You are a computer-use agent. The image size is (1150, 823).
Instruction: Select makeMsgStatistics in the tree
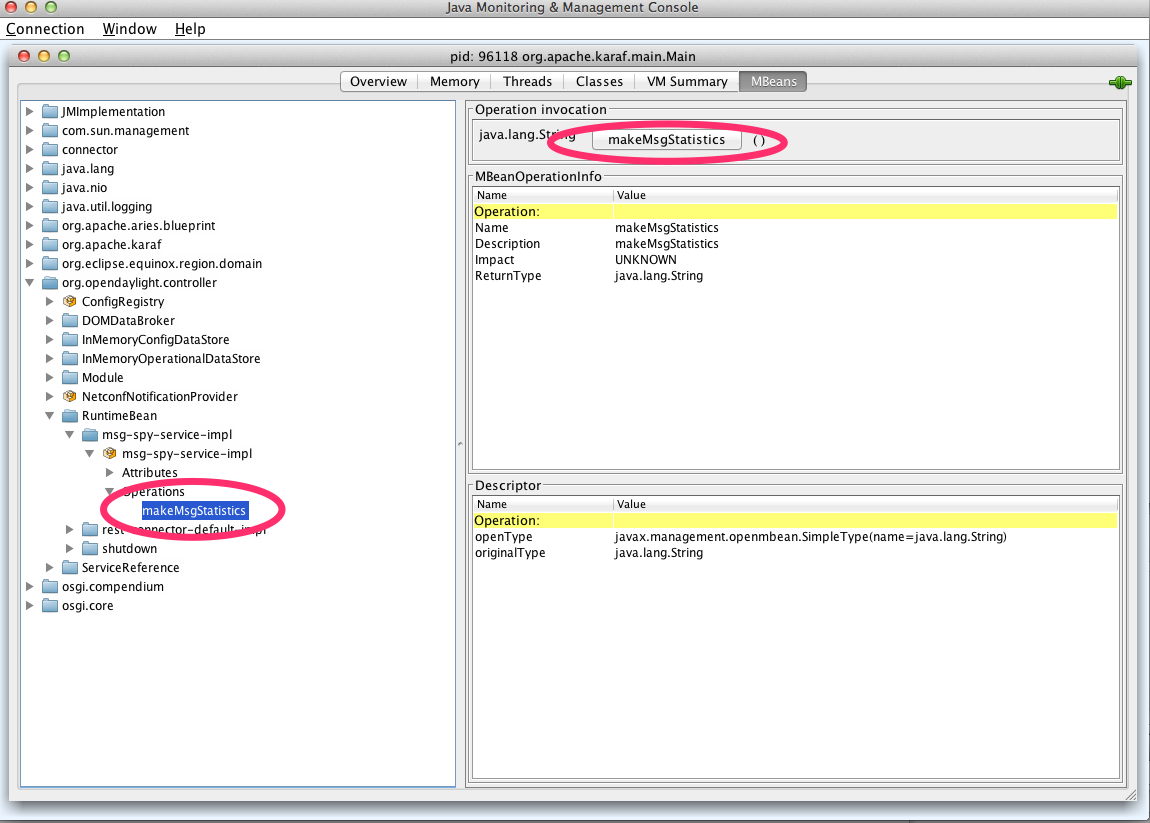(194, 511)
